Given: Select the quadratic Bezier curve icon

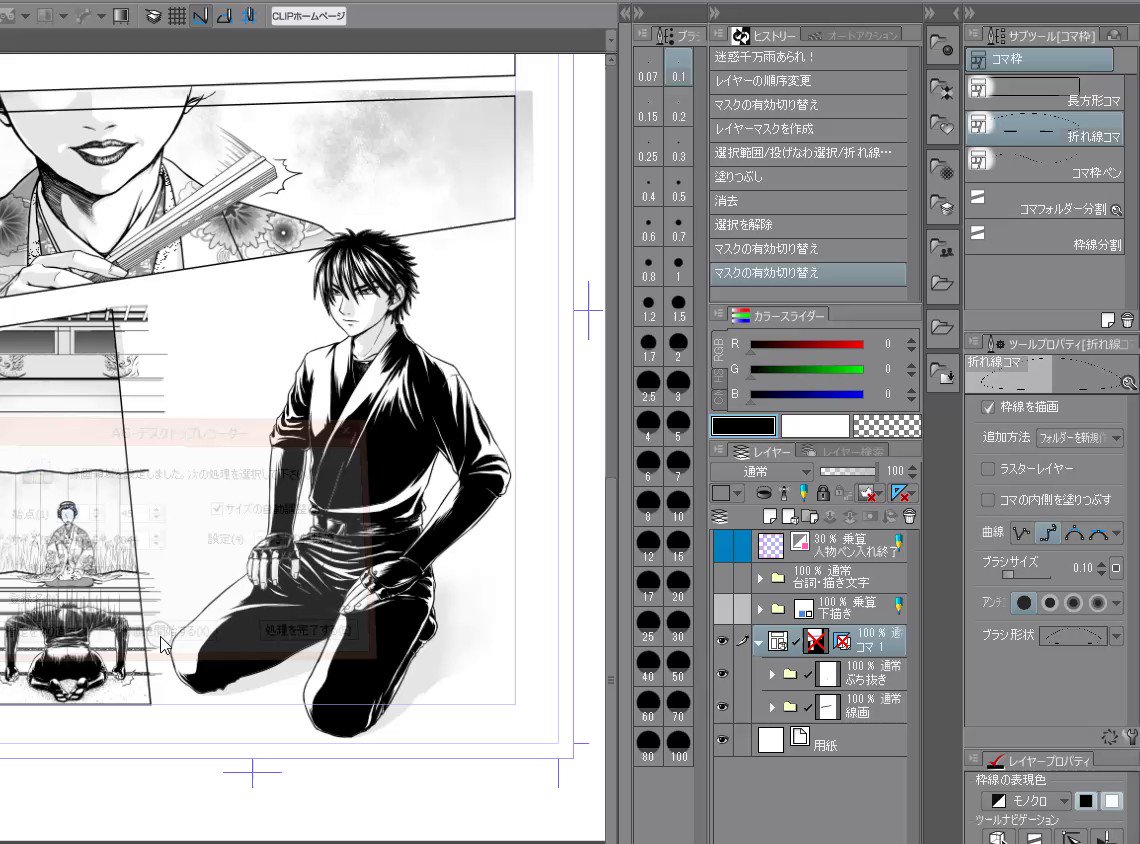Looking at the screenshot, I should click(1074, 534).
